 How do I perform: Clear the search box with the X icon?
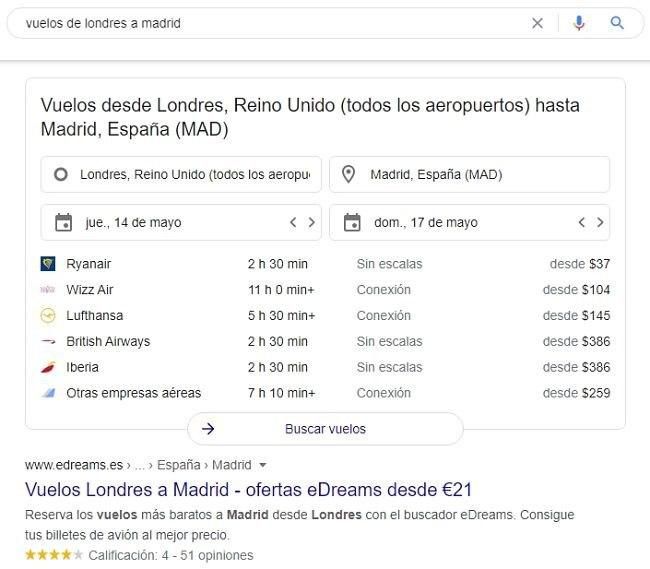tap(537, 23)
